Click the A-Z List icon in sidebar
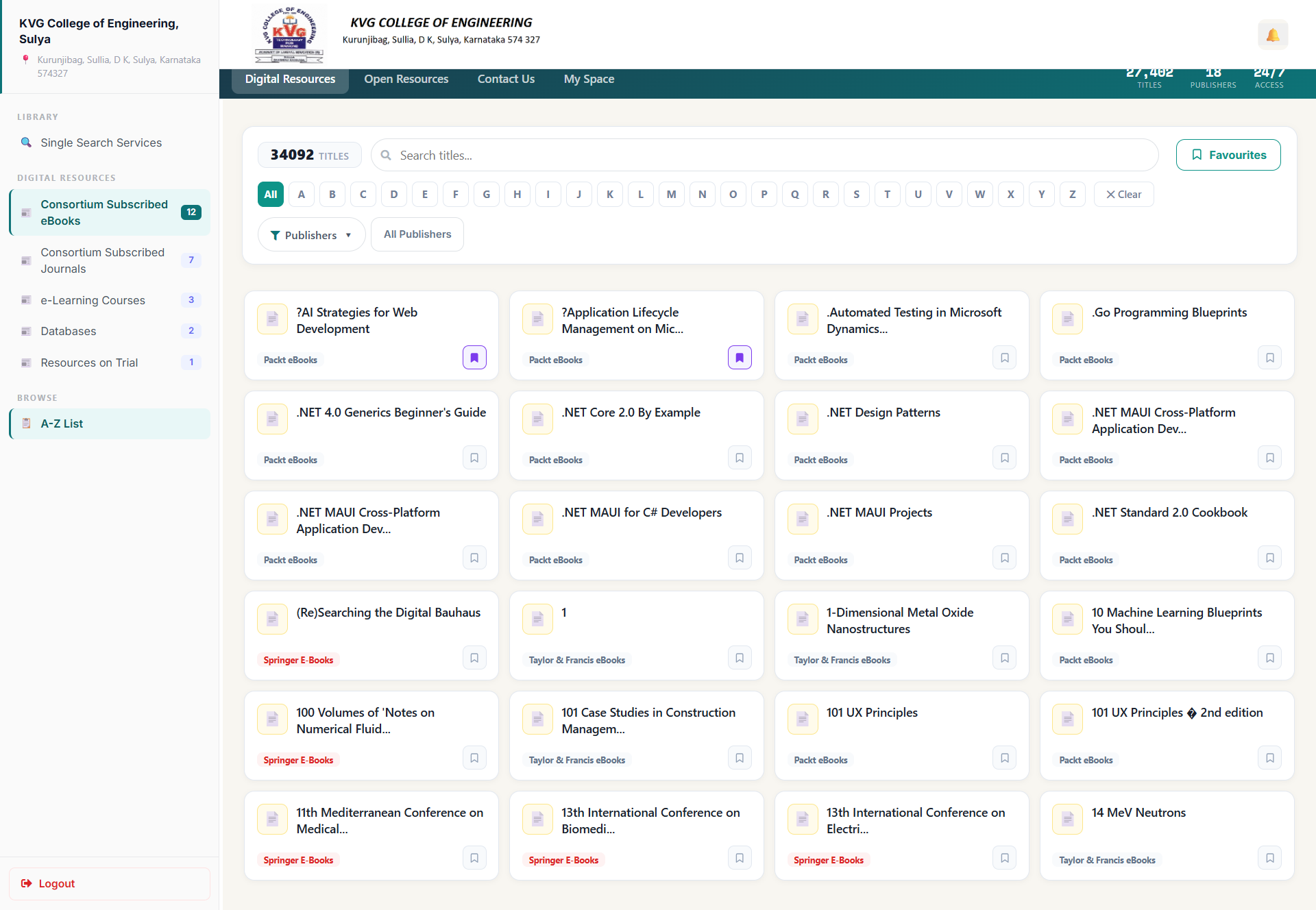 [x=26, y=423]
